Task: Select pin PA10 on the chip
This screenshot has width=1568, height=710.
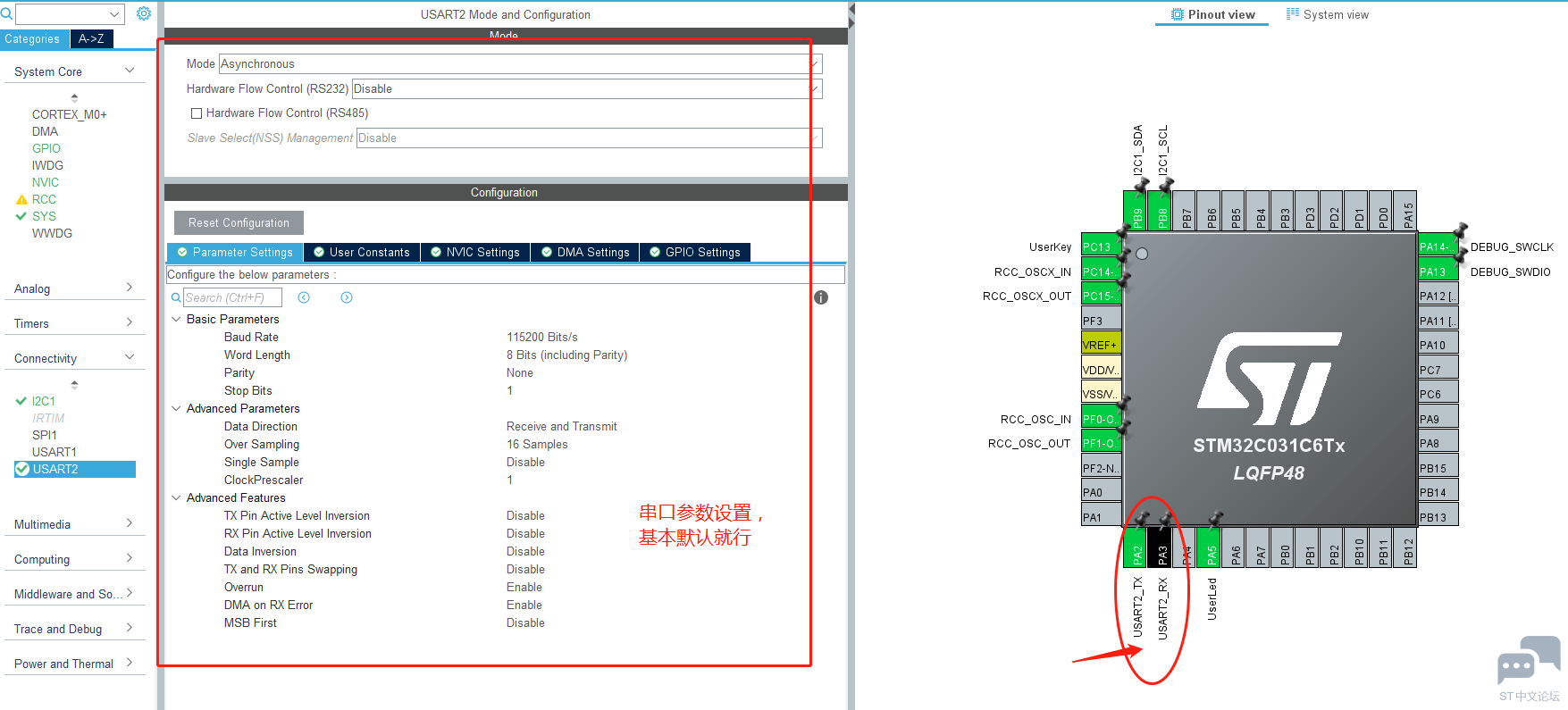Action: (1438, 345)
